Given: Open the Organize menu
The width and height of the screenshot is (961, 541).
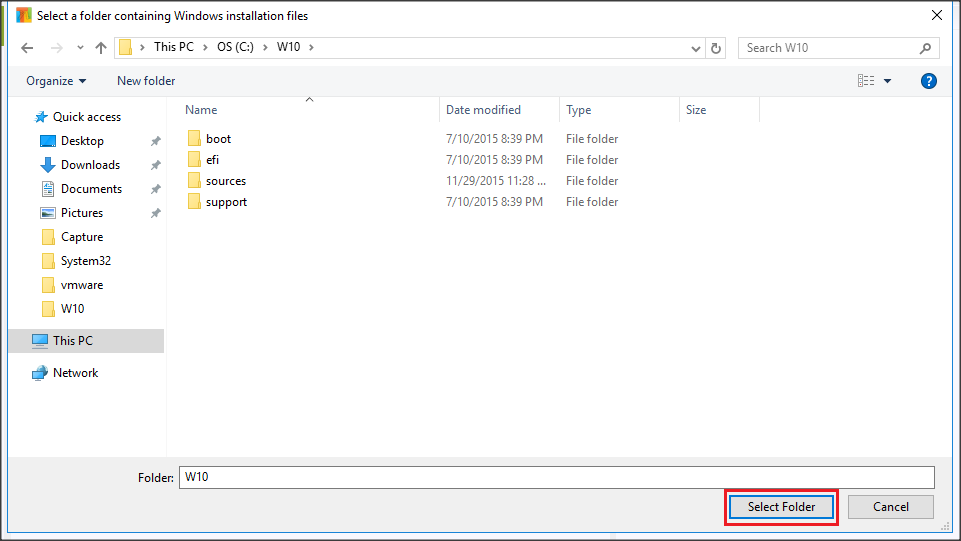Looking at the screenshot, I should [56, 81].
